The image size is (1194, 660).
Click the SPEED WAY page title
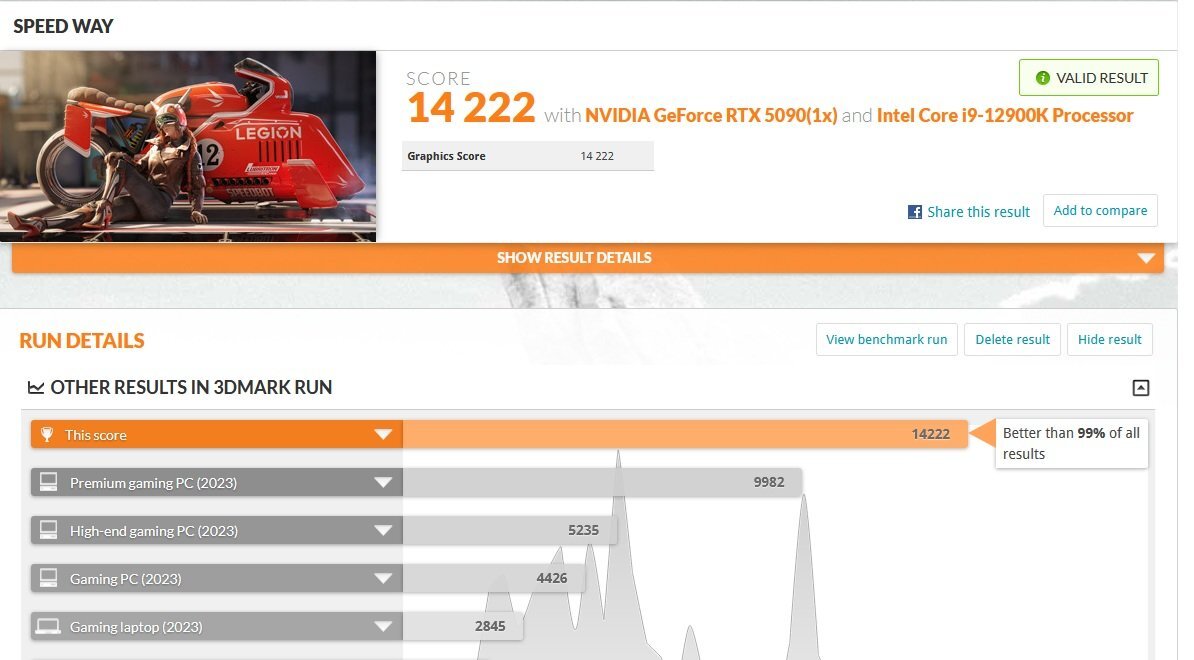pos(63,26)
